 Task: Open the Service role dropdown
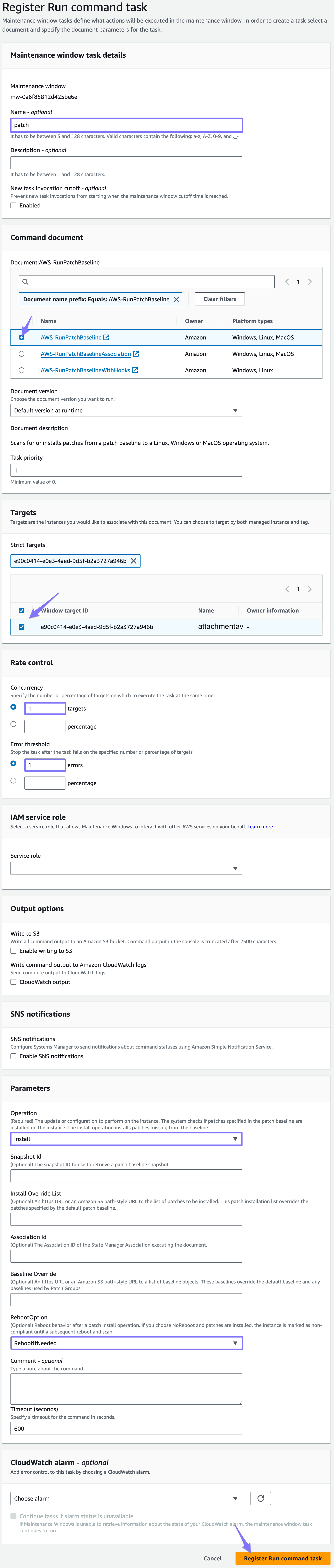coord(126,869)
